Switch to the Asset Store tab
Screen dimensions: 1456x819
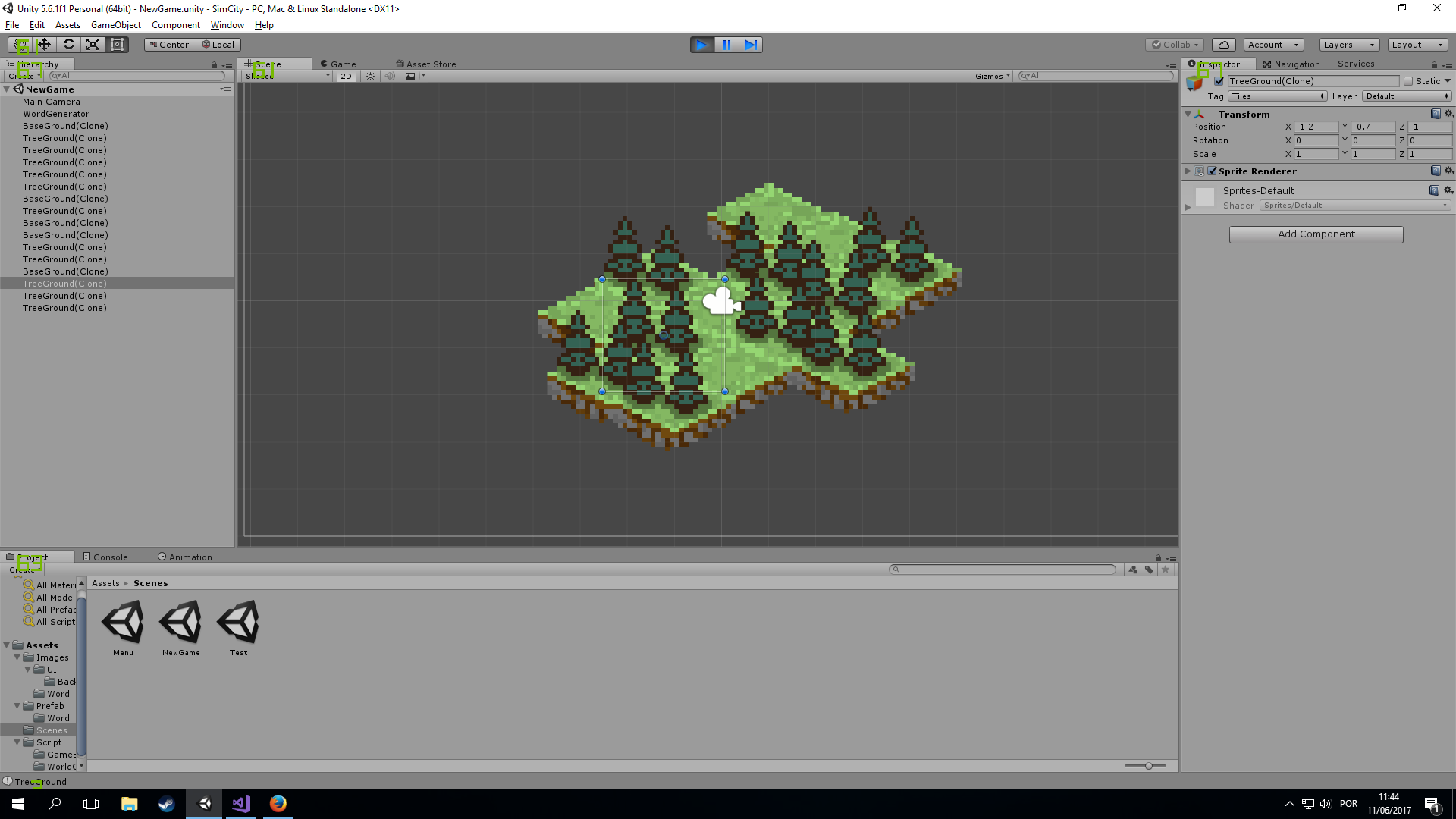tap(426, 64)
